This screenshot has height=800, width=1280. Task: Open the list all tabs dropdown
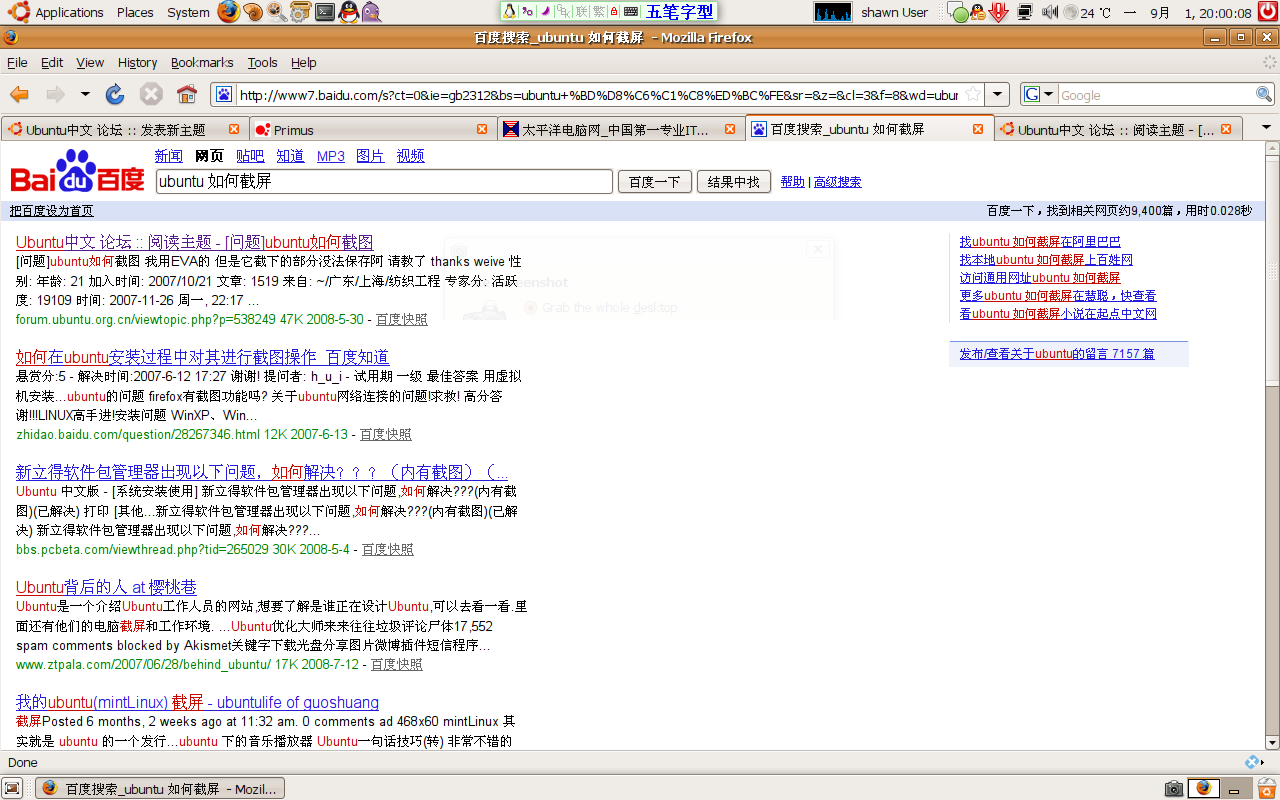pyautogui.click(x=1266, y=128)
